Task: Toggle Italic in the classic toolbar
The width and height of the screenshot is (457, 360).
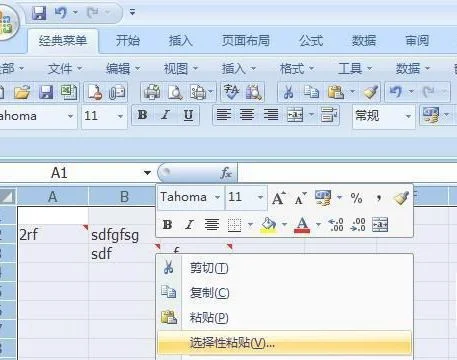Action: 165,115
